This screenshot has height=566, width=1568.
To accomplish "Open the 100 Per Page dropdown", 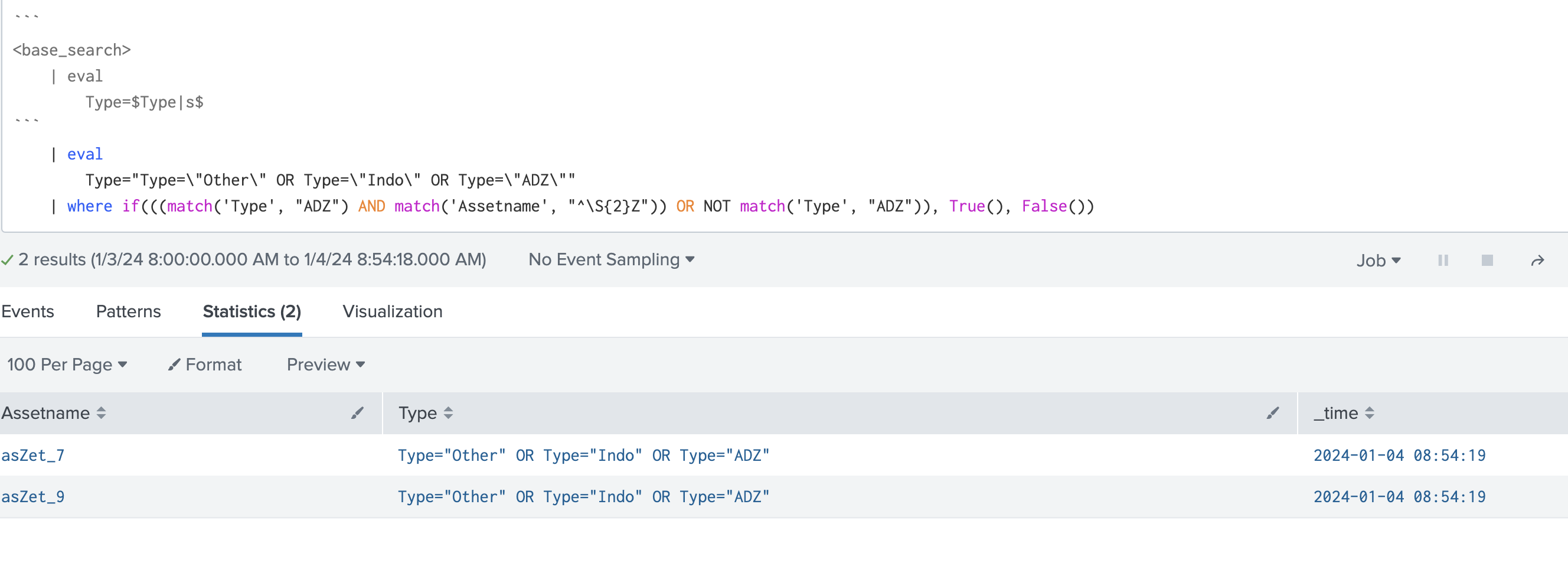I will click(x=67, y=365).
